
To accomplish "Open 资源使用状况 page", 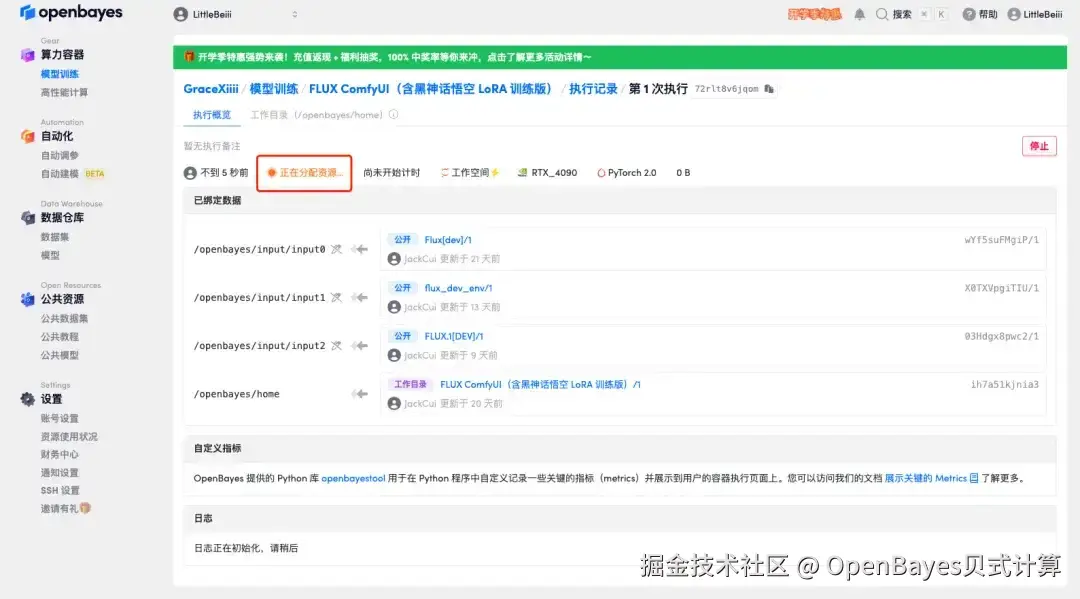I will [69, 437].
